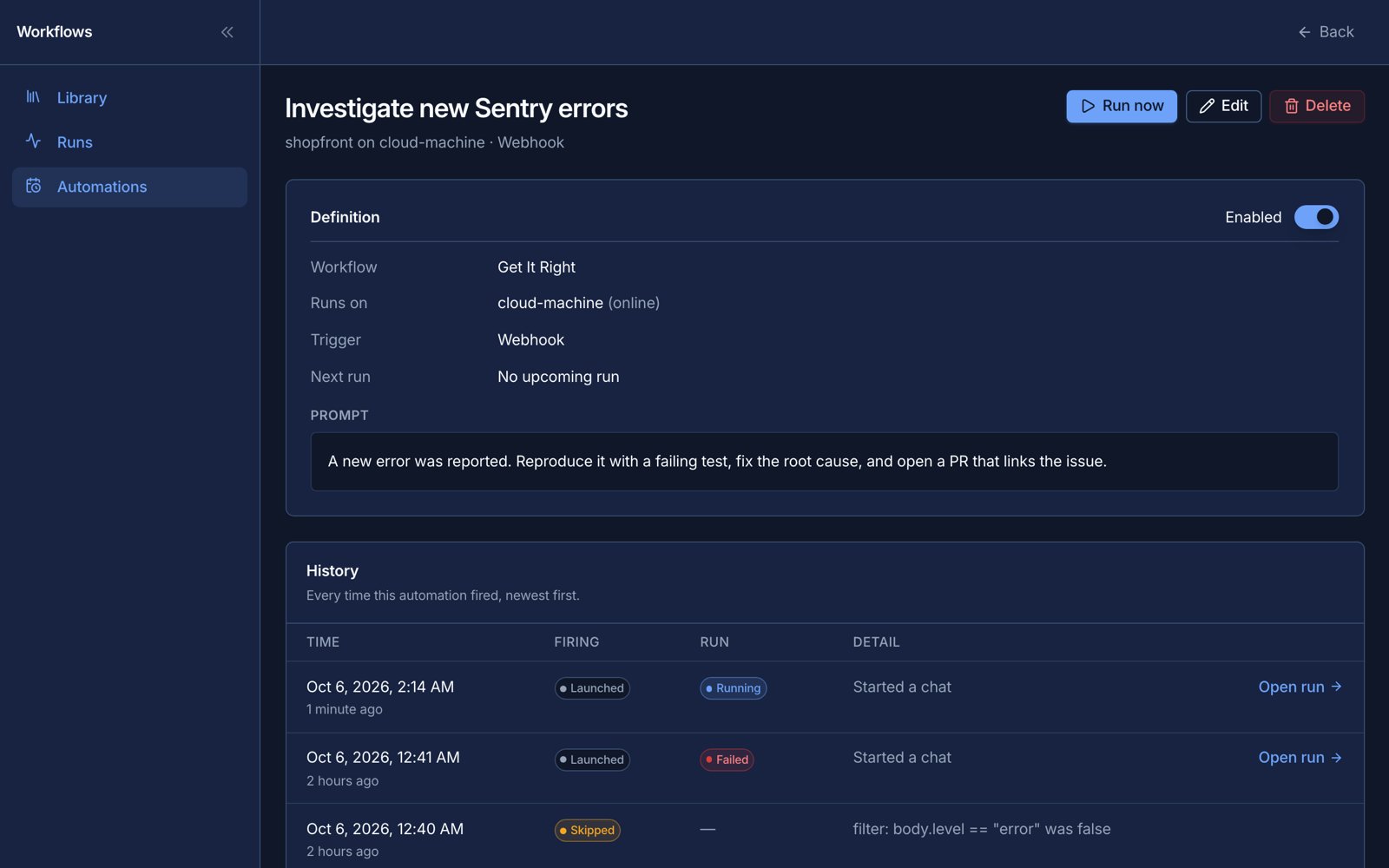The height and width of the screenshot is (868, 1389).
Task: Click the pencil icon in Edit
Action: pyautogui.click(x=1207, y=106)
